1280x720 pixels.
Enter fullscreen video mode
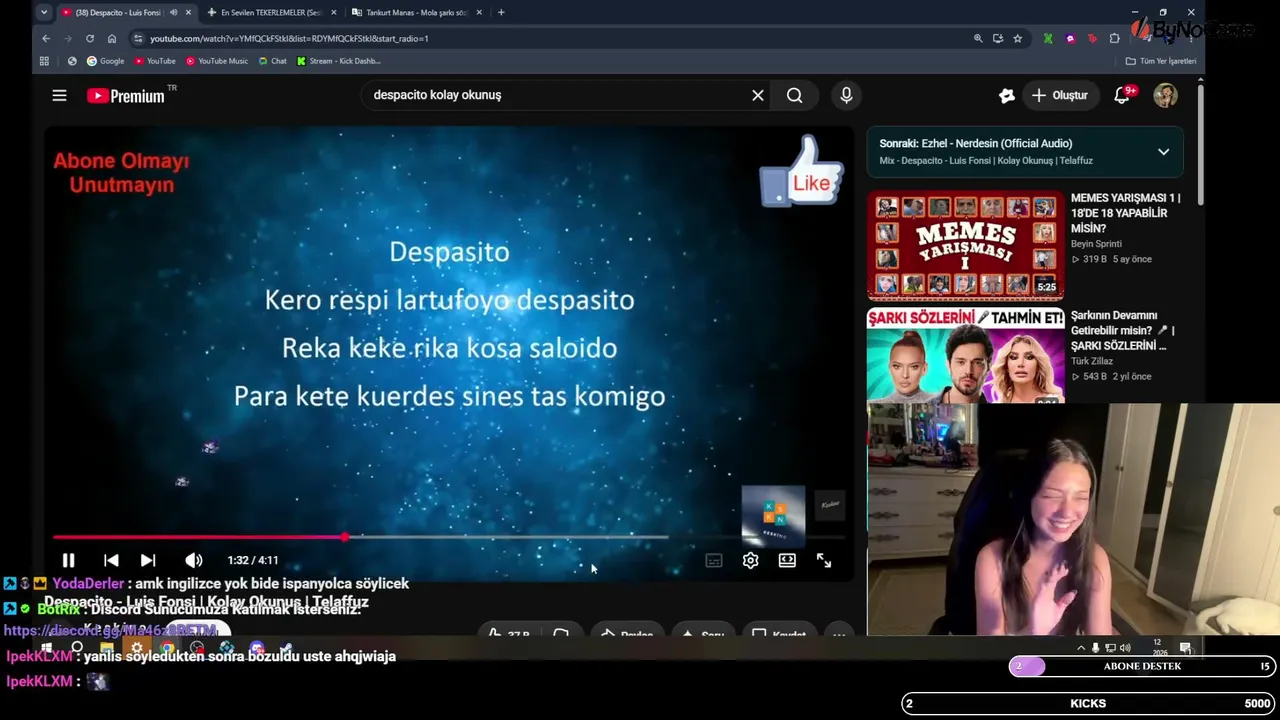(823, 561)
